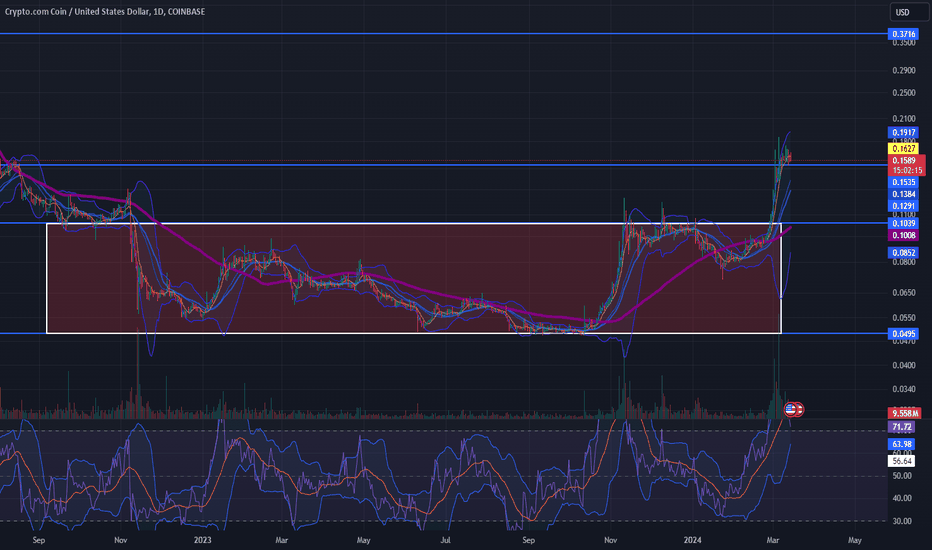Click the 2024 label on the time axis
932x550 pixels.
pos(692,540)
